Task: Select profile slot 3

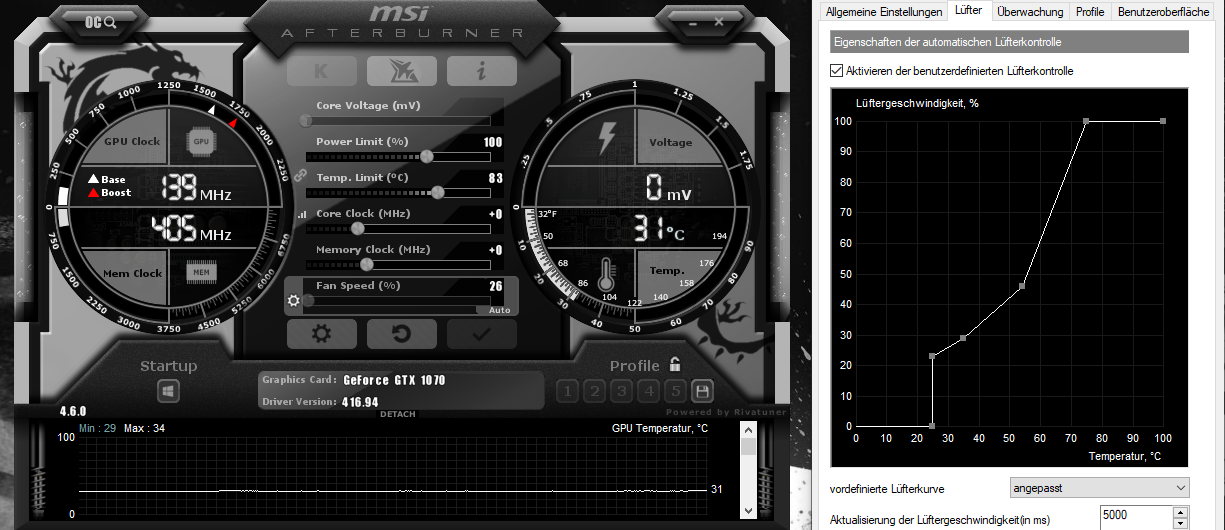Action: pos(621,391)
